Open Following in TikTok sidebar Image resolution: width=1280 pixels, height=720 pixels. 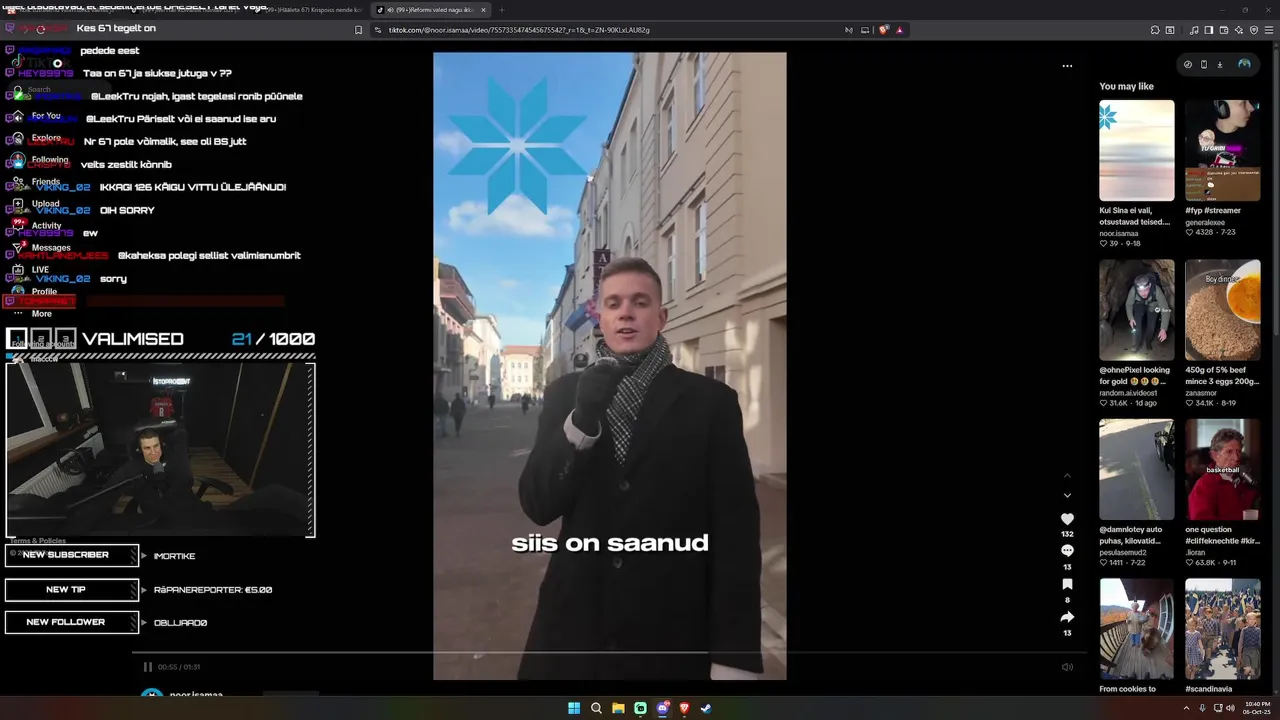tap(50, 160)
